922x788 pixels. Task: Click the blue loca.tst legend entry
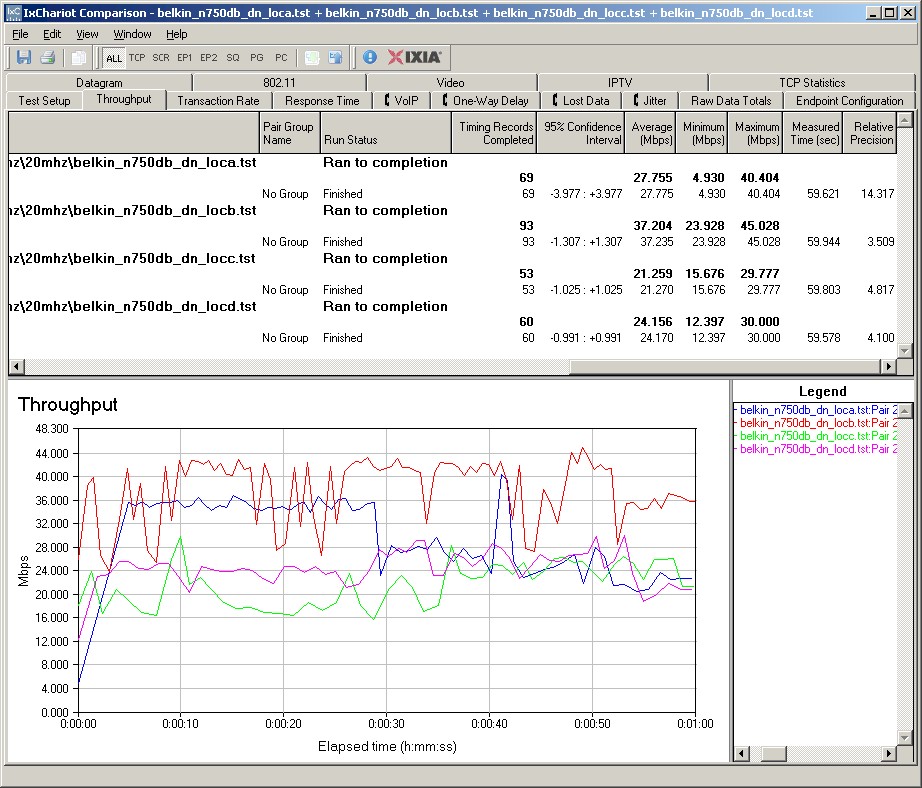click(x=816, y=410)
